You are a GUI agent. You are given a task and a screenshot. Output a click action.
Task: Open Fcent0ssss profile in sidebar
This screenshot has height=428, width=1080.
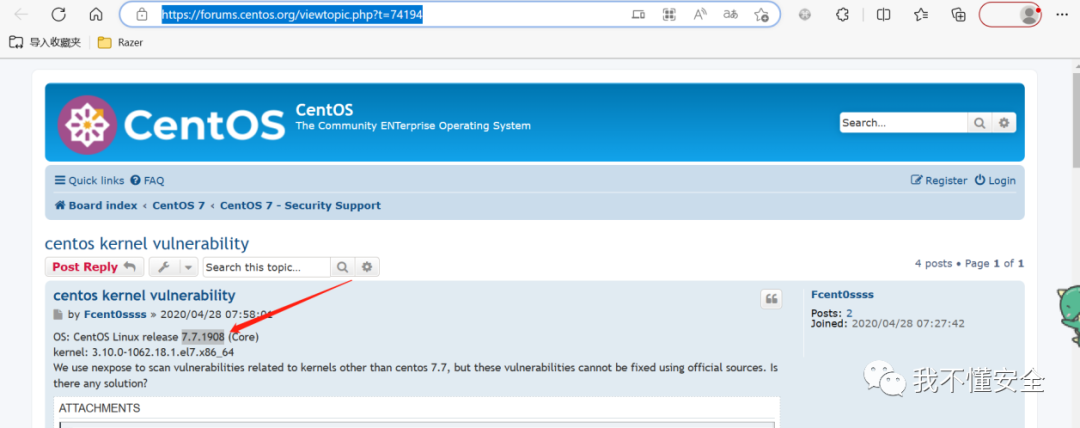[842, 295]
